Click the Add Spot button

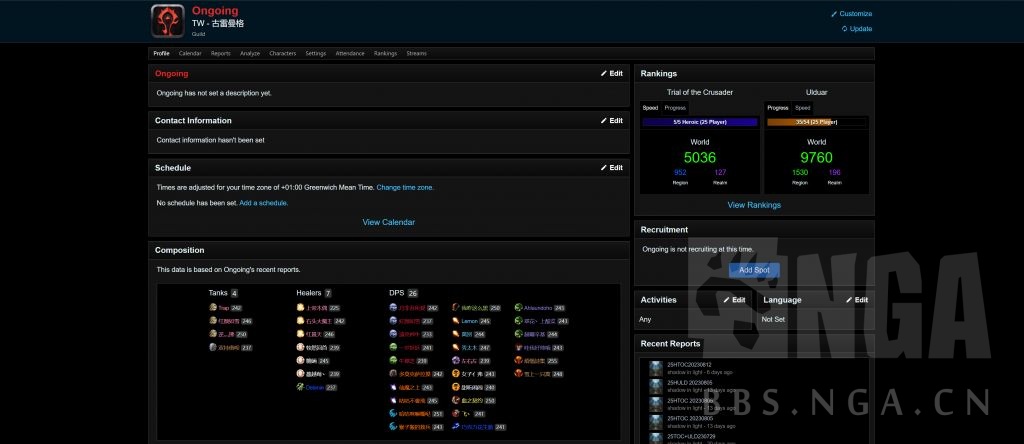click(754, 270)
